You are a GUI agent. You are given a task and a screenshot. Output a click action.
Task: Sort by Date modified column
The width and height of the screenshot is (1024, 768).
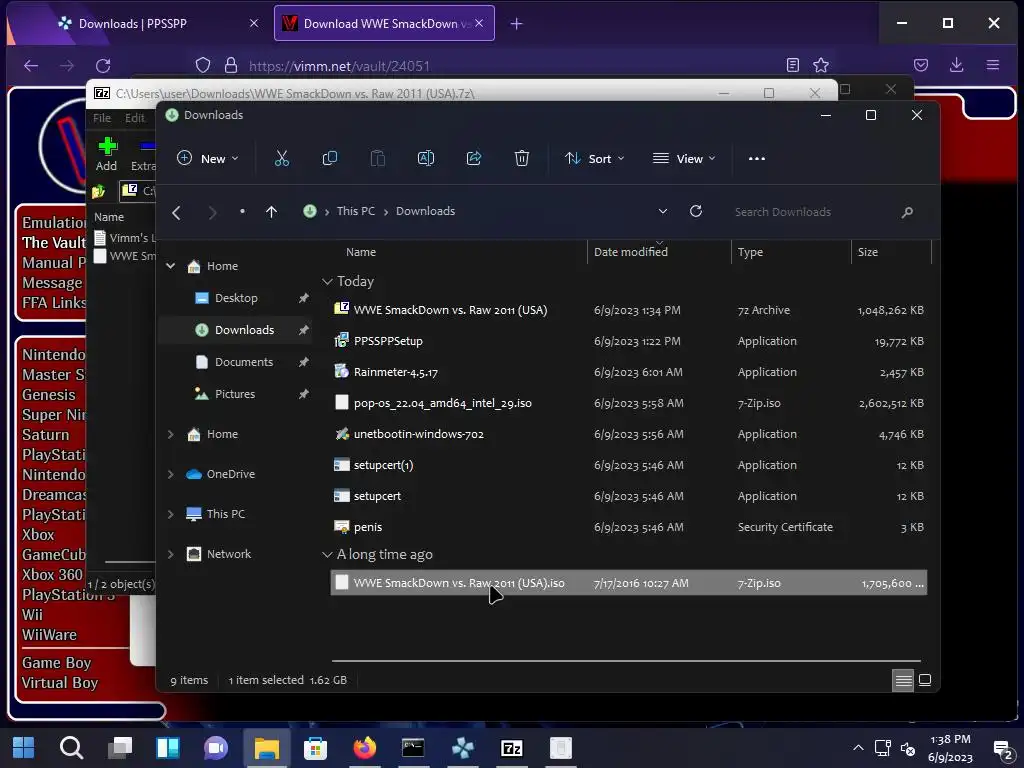(631, 252)
